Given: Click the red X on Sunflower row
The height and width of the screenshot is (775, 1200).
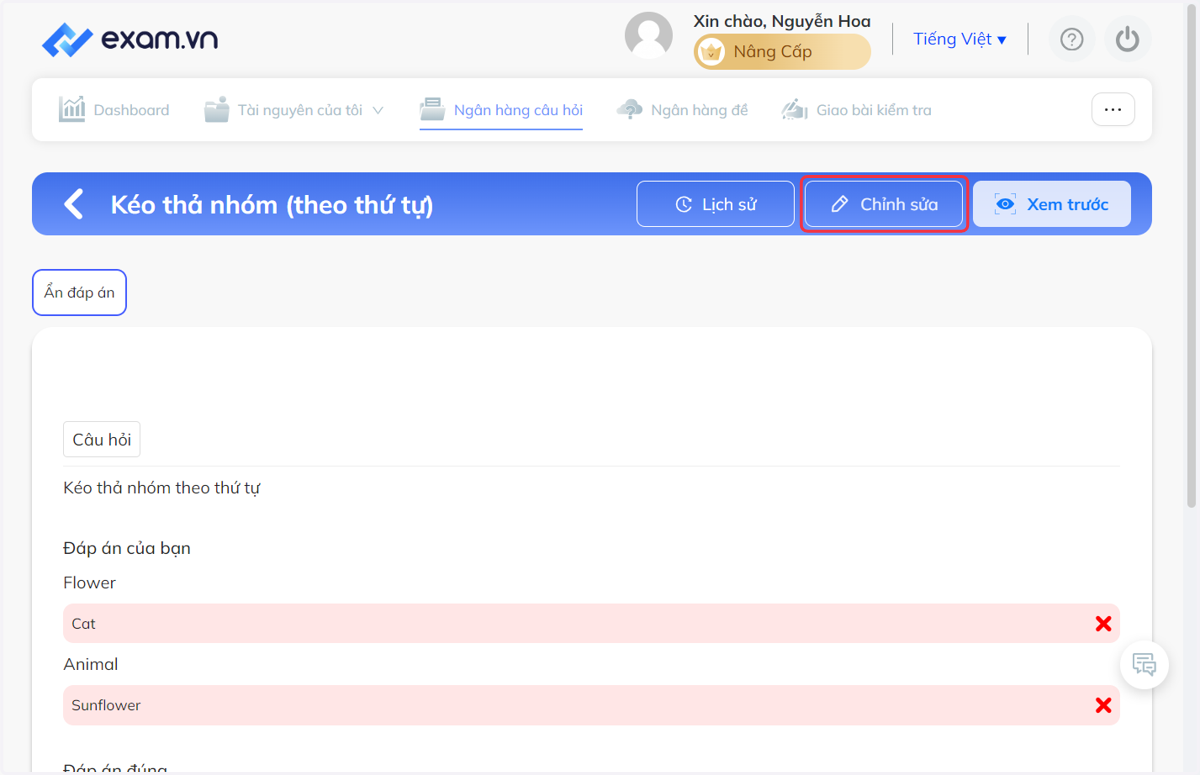Looking at the screenshot, I should [x=1103, y=706].
